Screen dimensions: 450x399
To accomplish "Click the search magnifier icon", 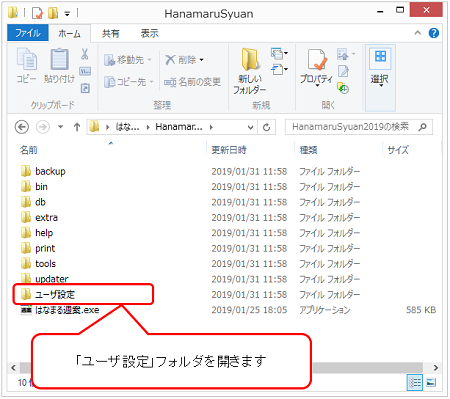I will click(x=423, y=127).
